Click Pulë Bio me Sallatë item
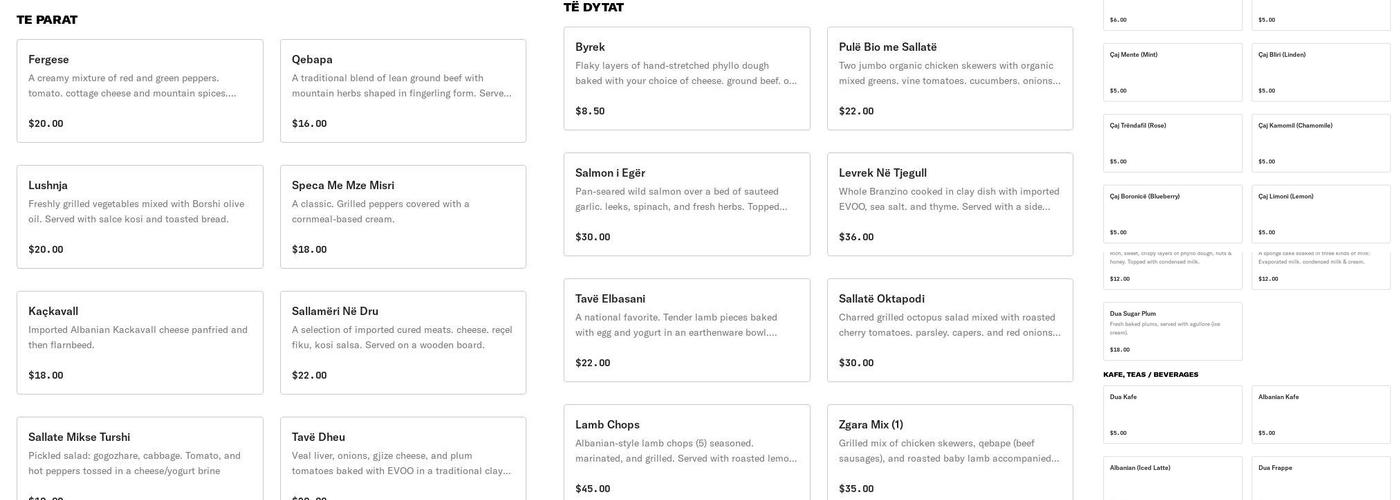Screen dimensions: 1400x500 coord(949,79)
